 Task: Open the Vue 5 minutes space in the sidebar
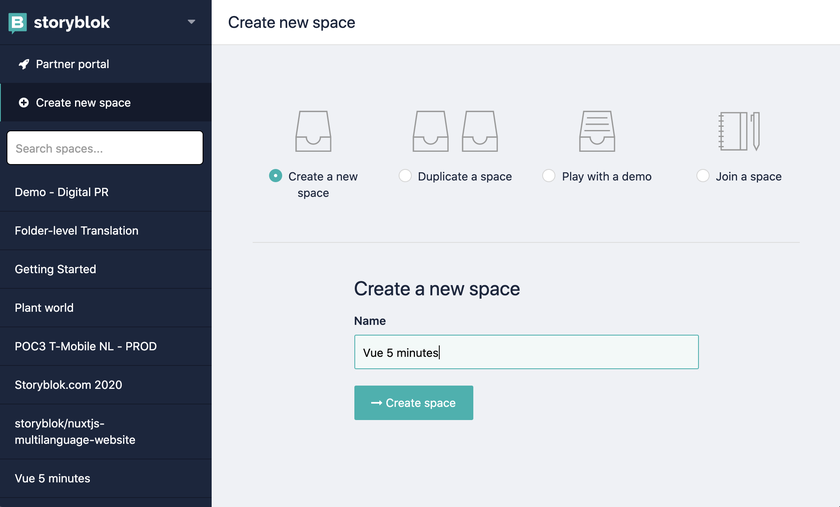106,478
